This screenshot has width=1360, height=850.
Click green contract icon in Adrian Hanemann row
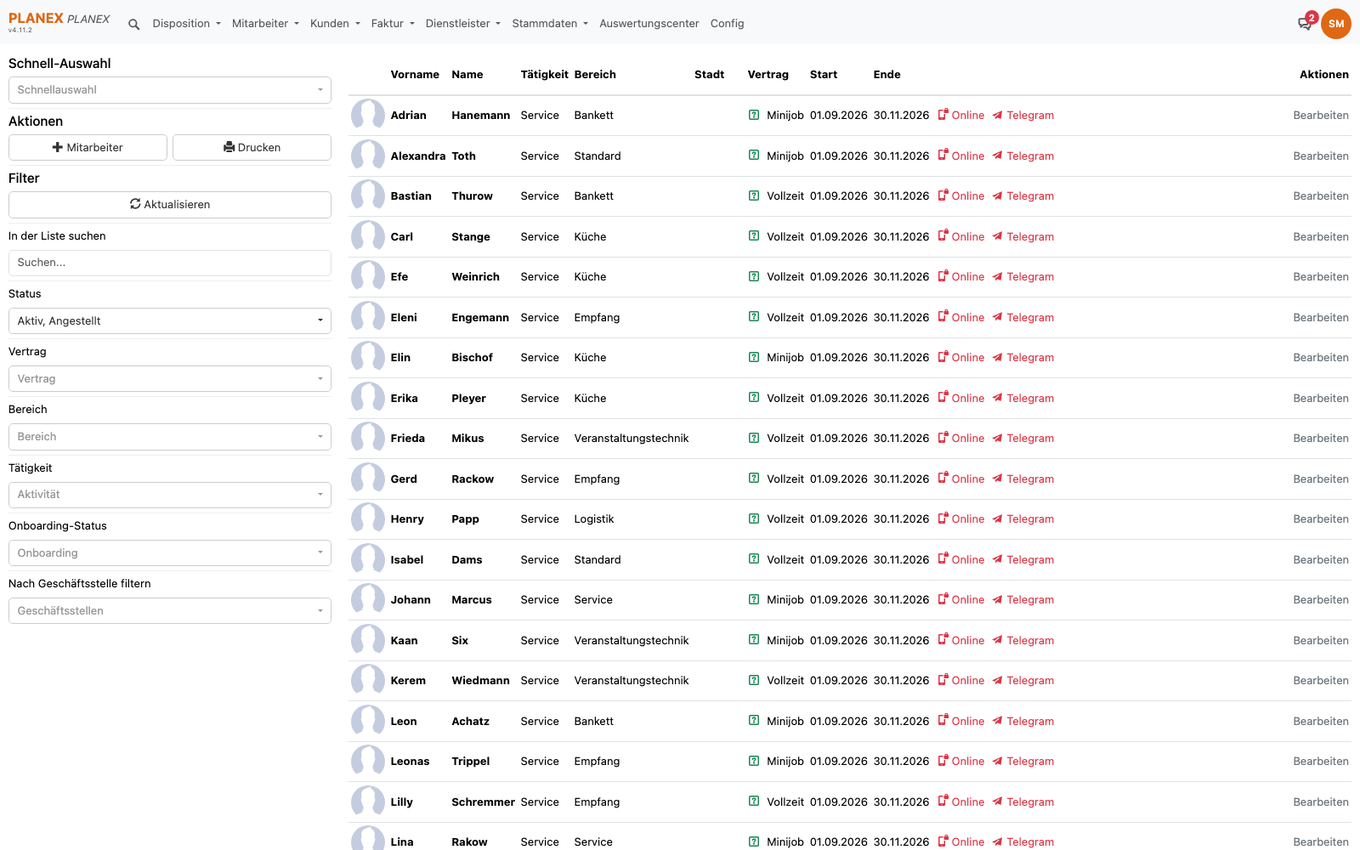[x=754, y=115]
